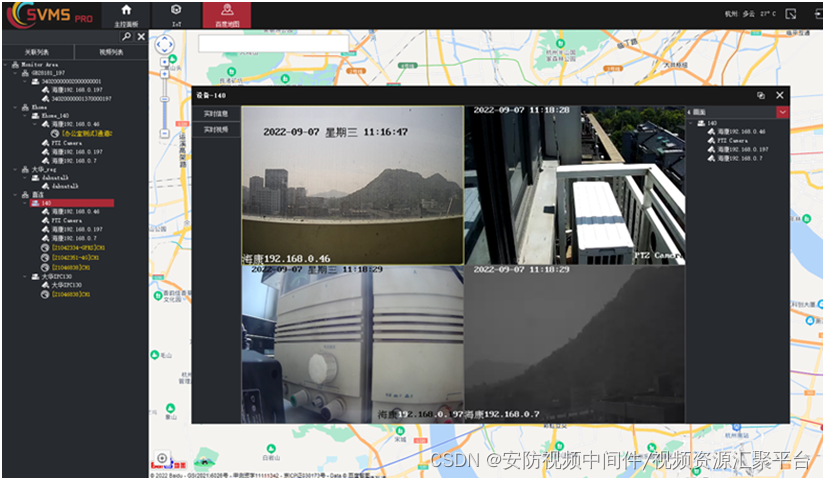Click the 直连 hierarchy icon

pyautogui.click(x=25, y=195)
